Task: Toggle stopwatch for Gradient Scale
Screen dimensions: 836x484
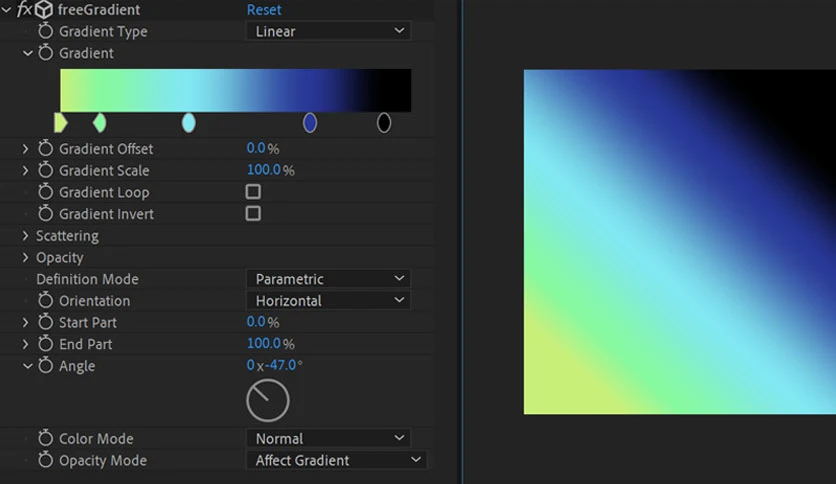Action: 45,170
